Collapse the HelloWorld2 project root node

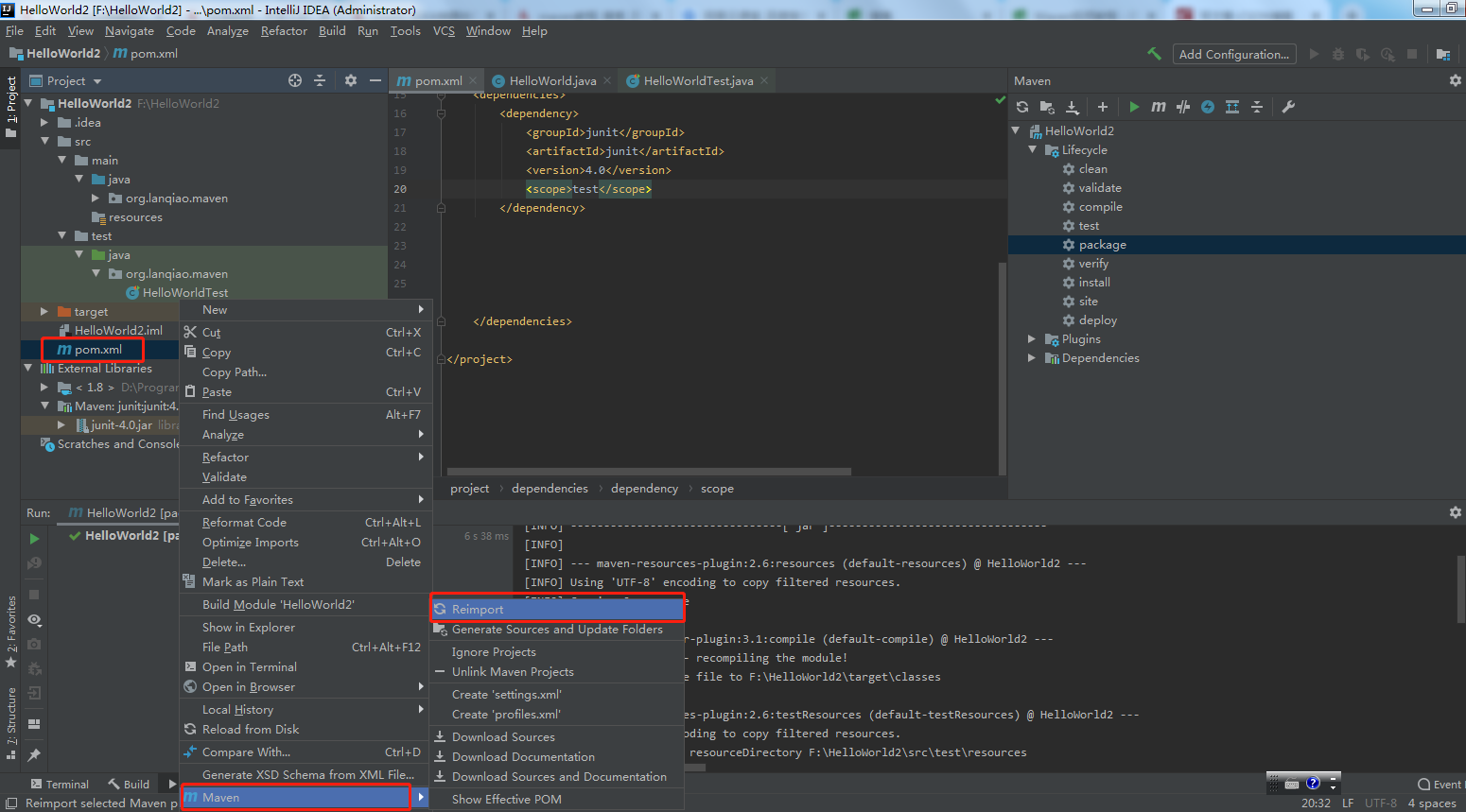point(28,103)
